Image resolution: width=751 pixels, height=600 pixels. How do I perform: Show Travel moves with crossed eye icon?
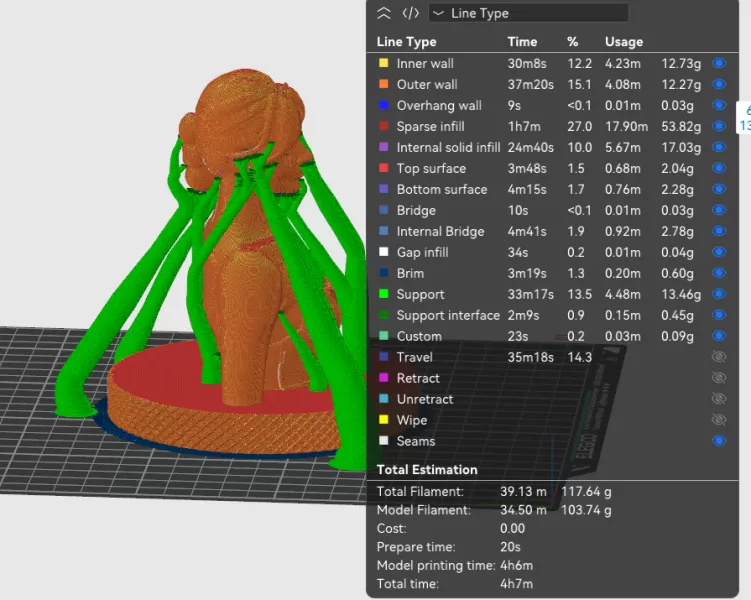pos(719,357)
